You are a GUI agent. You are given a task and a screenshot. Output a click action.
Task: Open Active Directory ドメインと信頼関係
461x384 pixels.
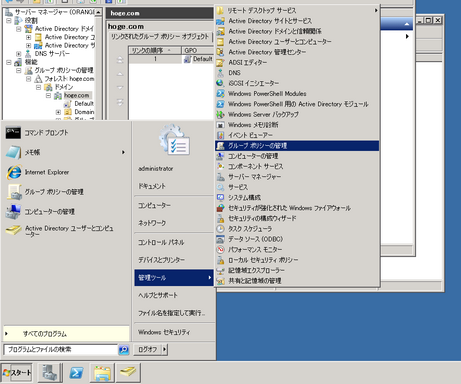click(275, 31)
